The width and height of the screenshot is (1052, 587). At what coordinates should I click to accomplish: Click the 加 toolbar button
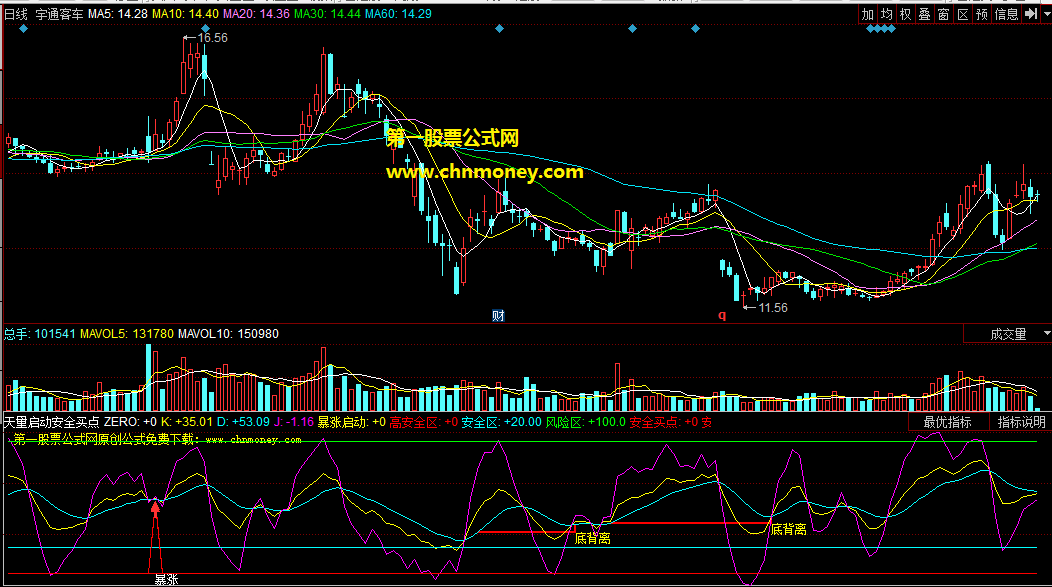point(868,14)
